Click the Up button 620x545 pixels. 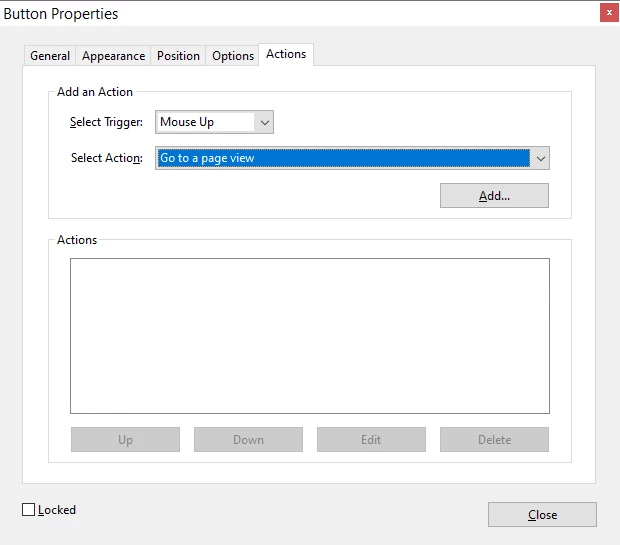click(x=125, y=439)
